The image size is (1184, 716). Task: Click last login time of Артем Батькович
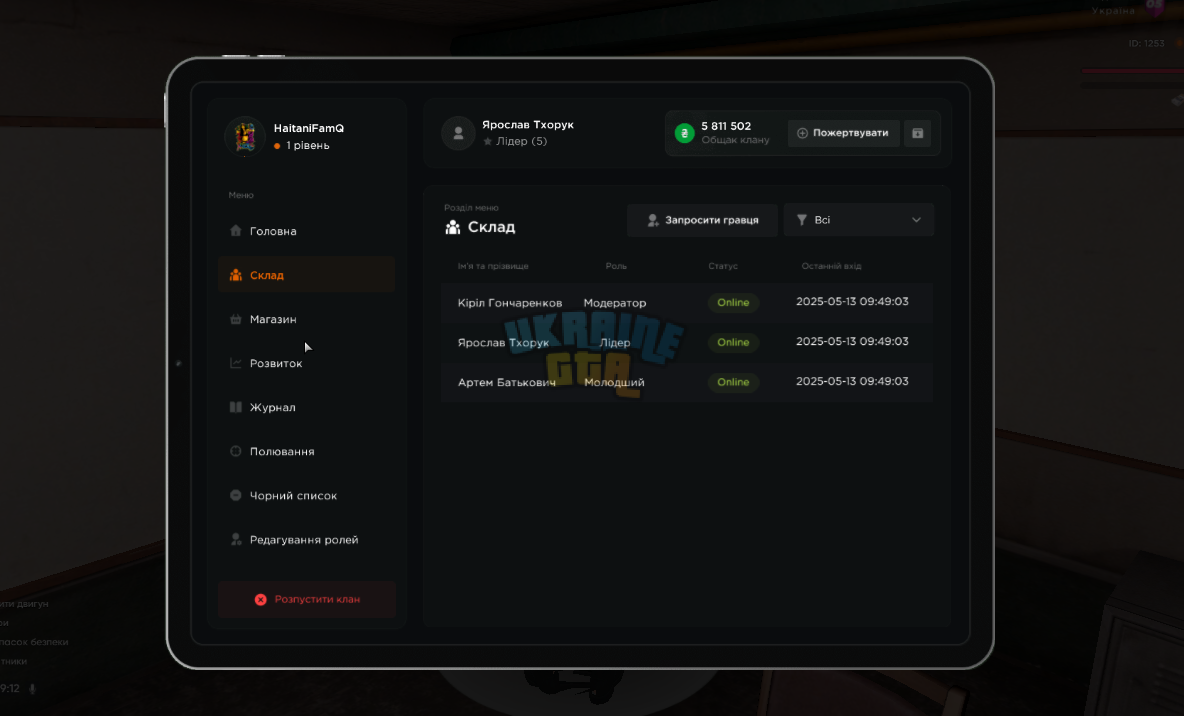853,381
